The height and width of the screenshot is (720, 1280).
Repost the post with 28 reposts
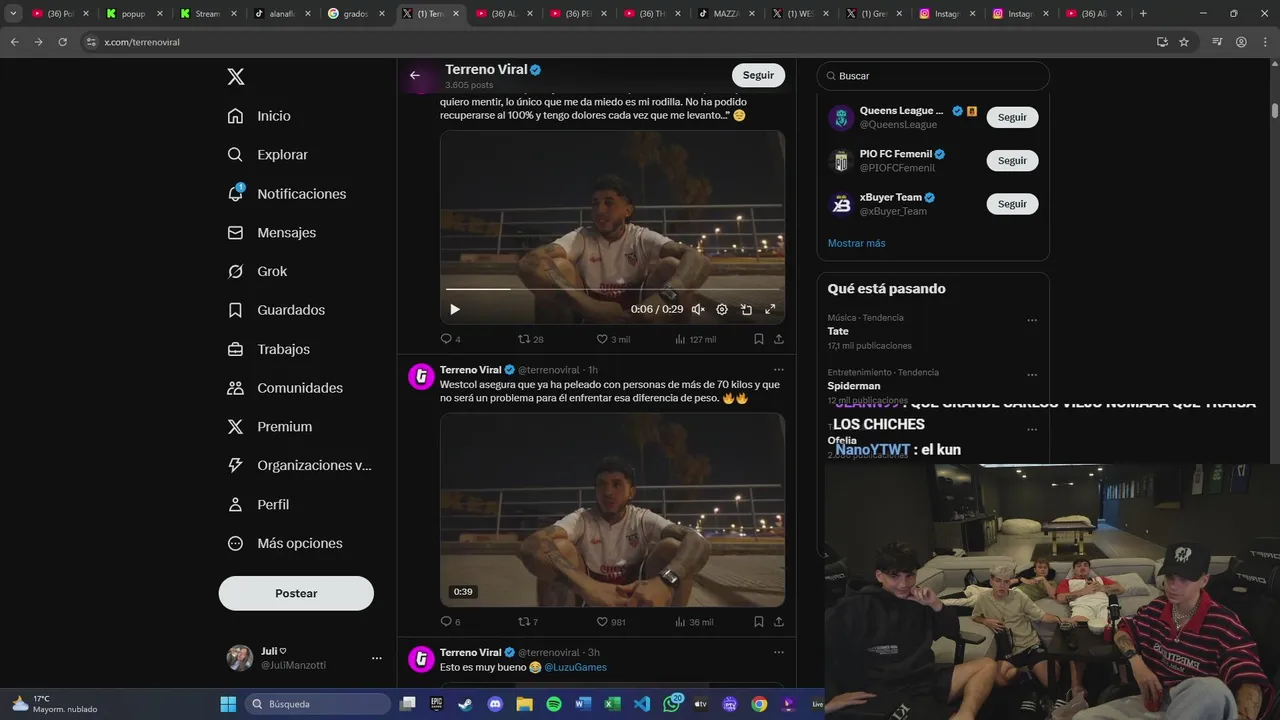click(x=530, y=339)
